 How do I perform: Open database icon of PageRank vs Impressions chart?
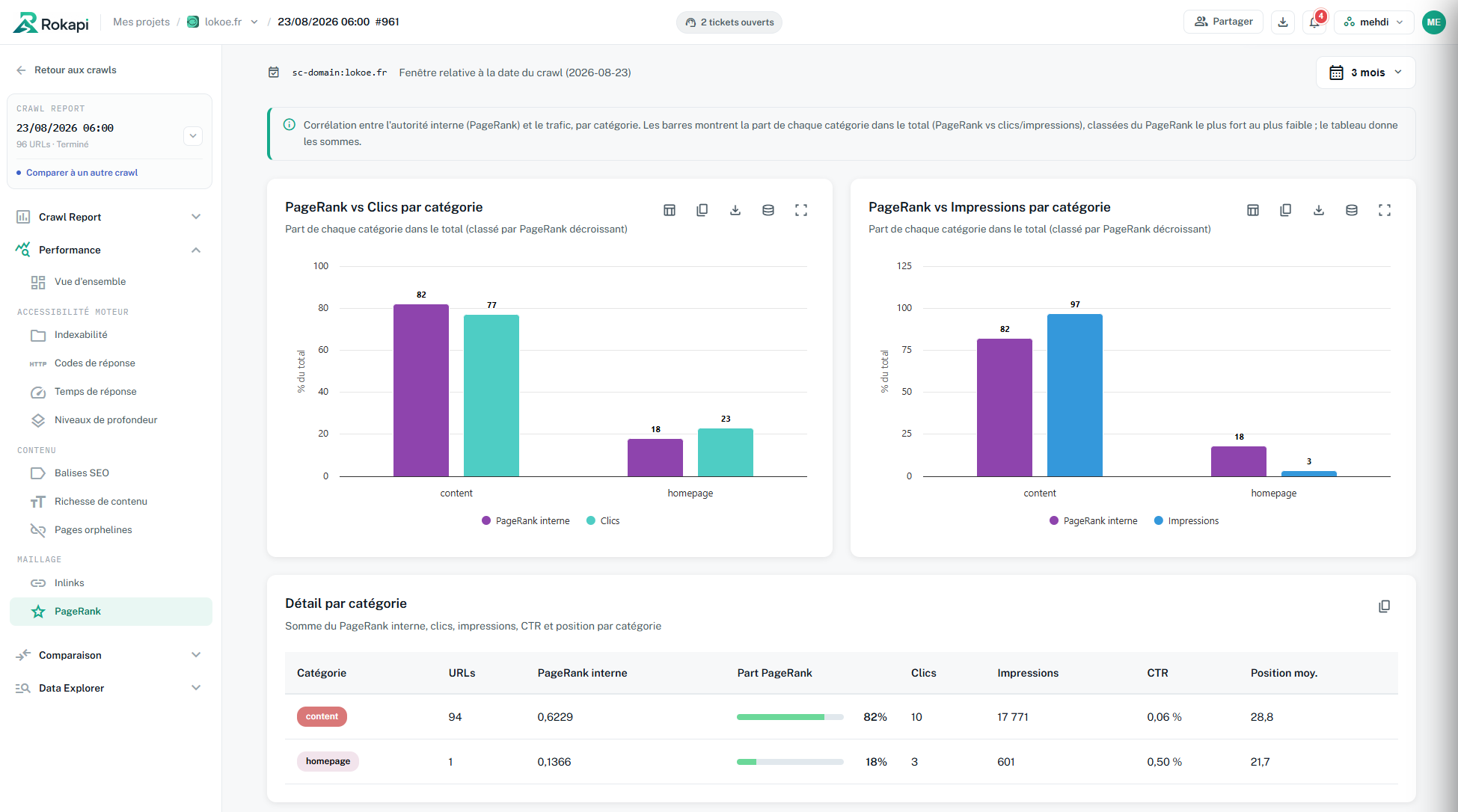pos(1352,210)
